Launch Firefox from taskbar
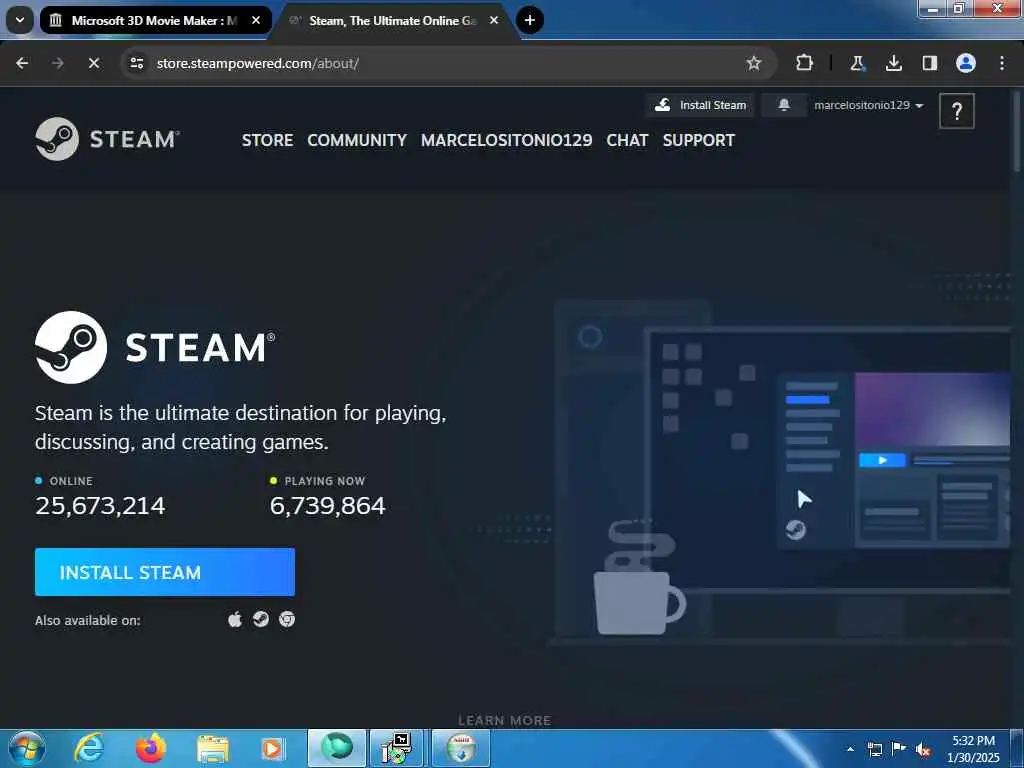This screenshot has height=768, width=1024. pos(151,749)
